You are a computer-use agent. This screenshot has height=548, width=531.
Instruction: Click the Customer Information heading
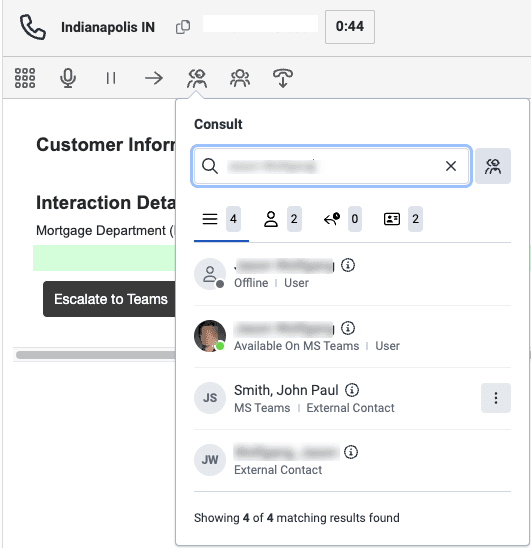coord(106,145)
